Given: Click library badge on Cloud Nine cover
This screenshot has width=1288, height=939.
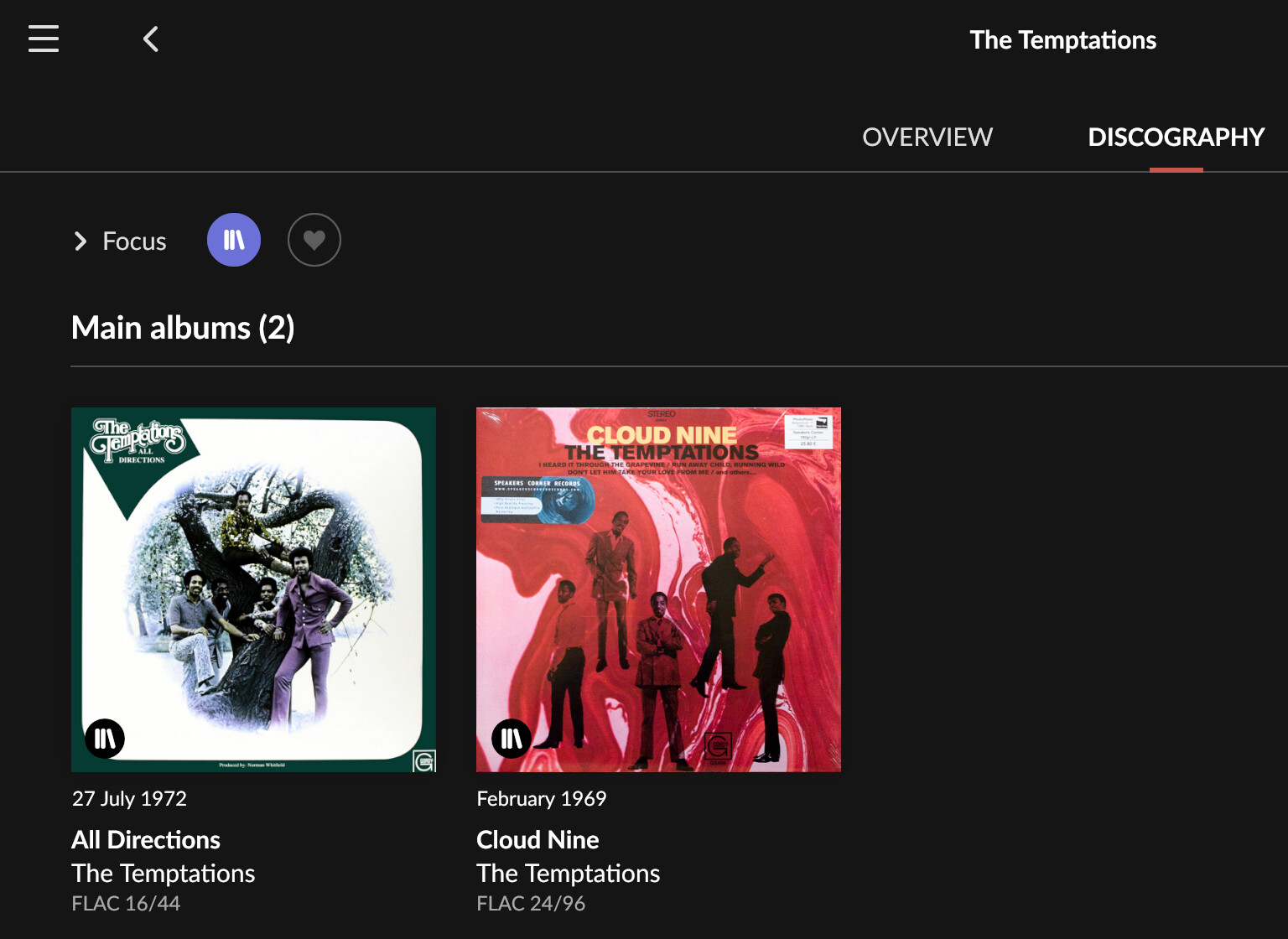Looking at the screenshot, I should coord(511,739).
